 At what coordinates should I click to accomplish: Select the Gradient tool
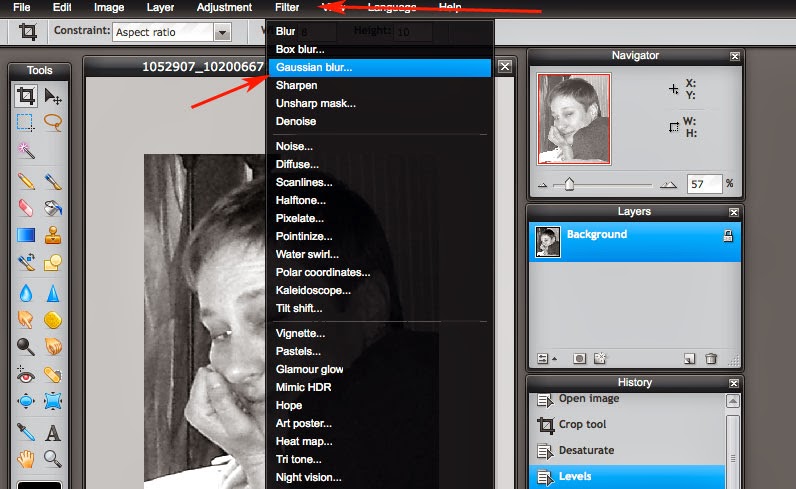pos(26,235)
